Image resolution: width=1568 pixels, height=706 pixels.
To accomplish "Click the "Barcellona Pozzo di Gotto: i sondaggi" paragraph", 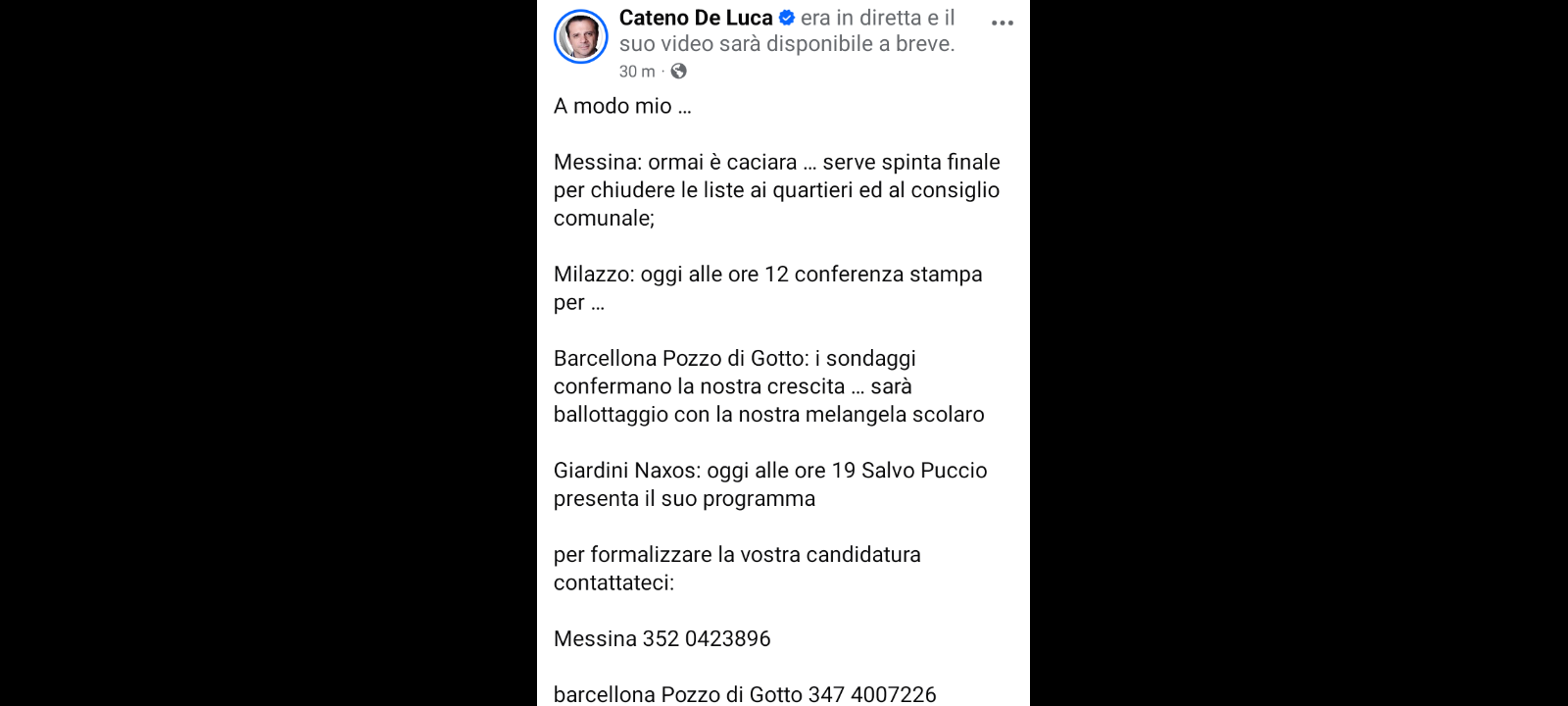I will pos(734,359).
